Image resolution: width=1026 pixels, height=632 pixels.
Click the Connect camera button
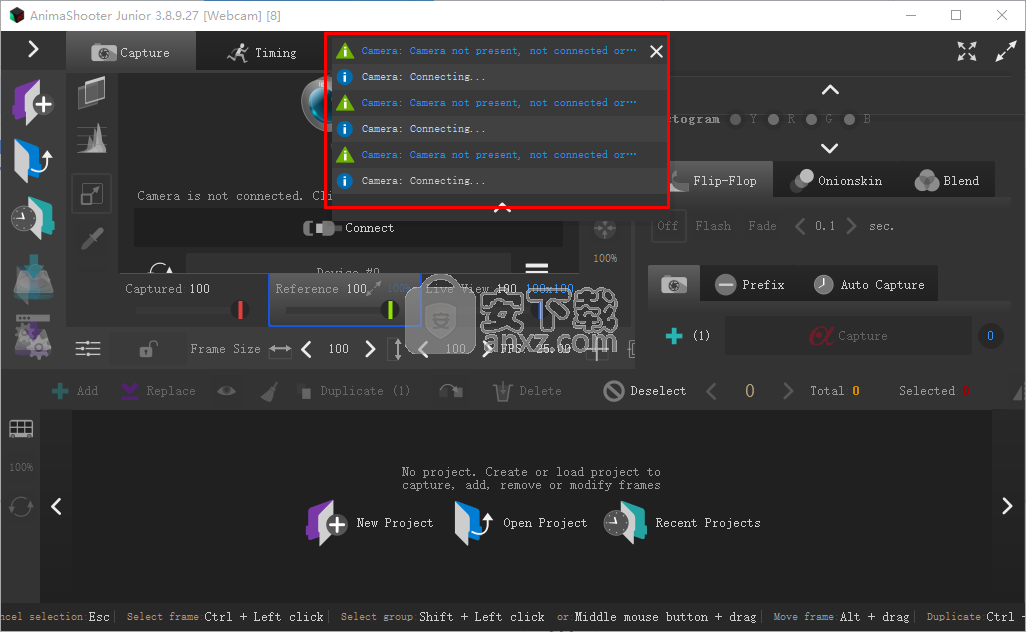348,228
